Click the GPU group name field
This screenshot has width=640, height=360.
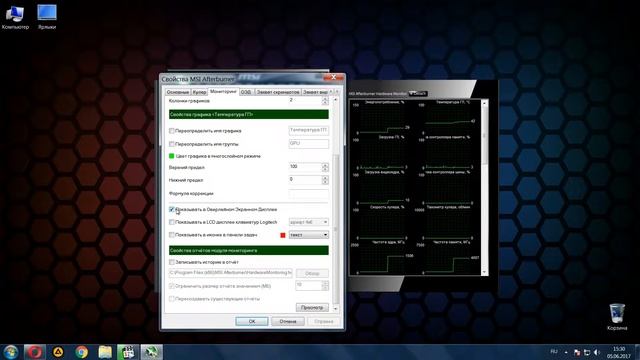[x=309, y=144]
